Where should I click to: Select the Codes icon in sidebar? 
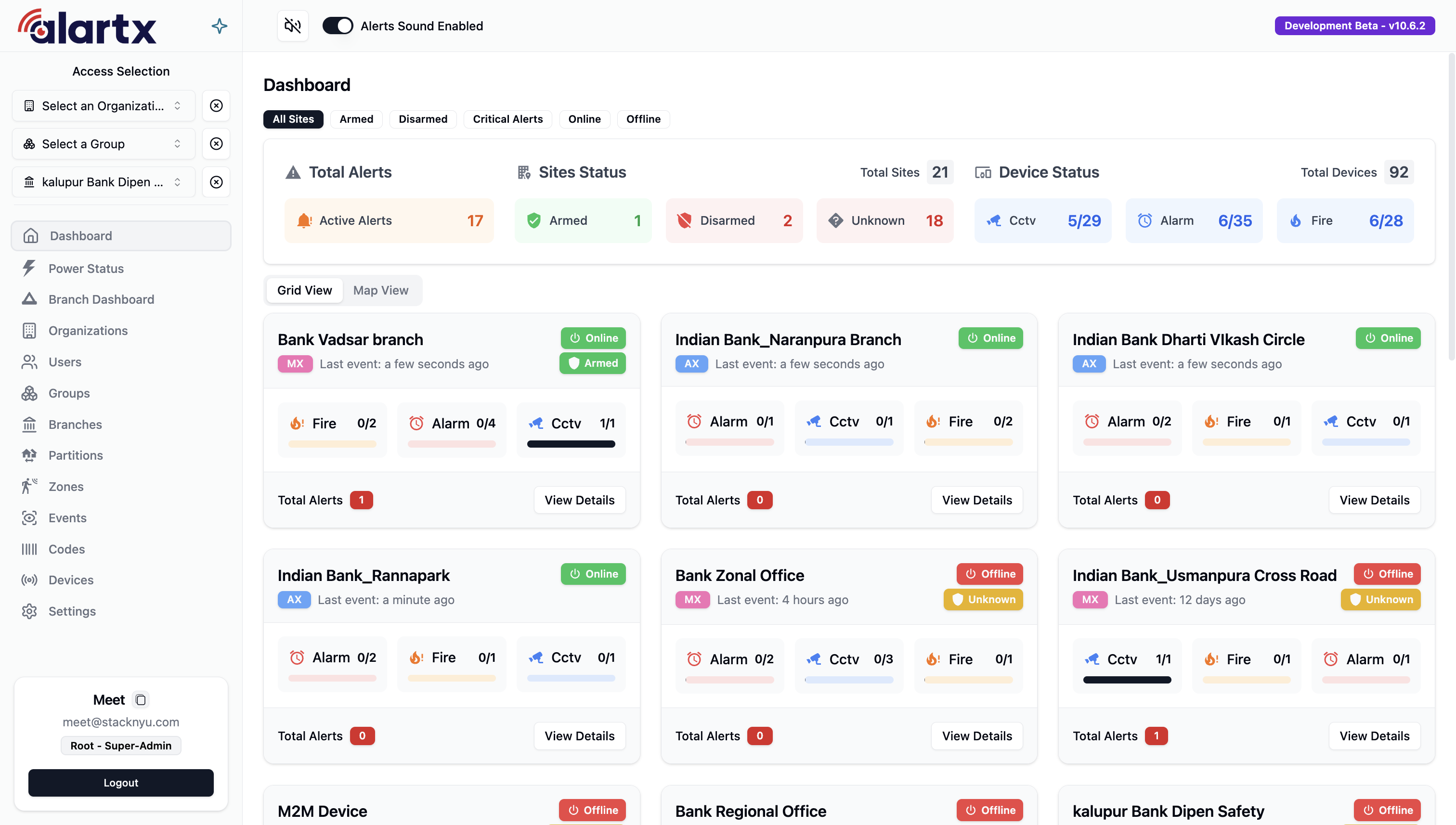point(29,549)
